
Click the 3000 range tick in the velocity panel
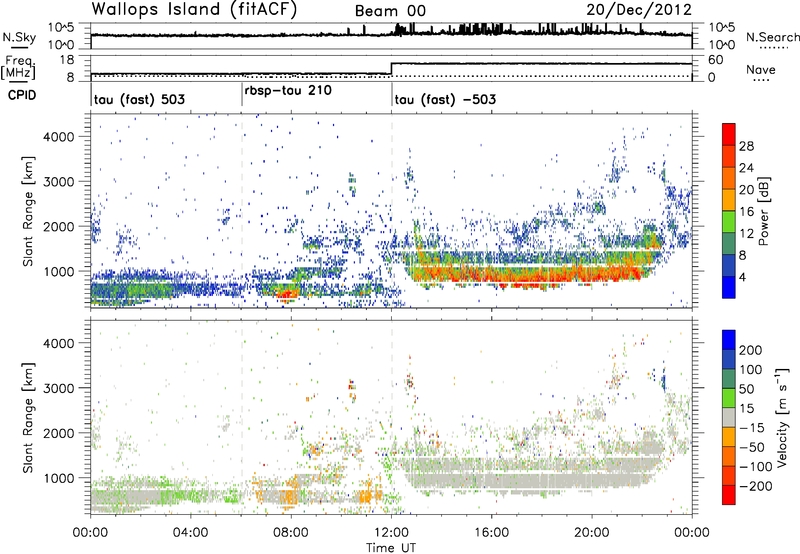[58, 388]
